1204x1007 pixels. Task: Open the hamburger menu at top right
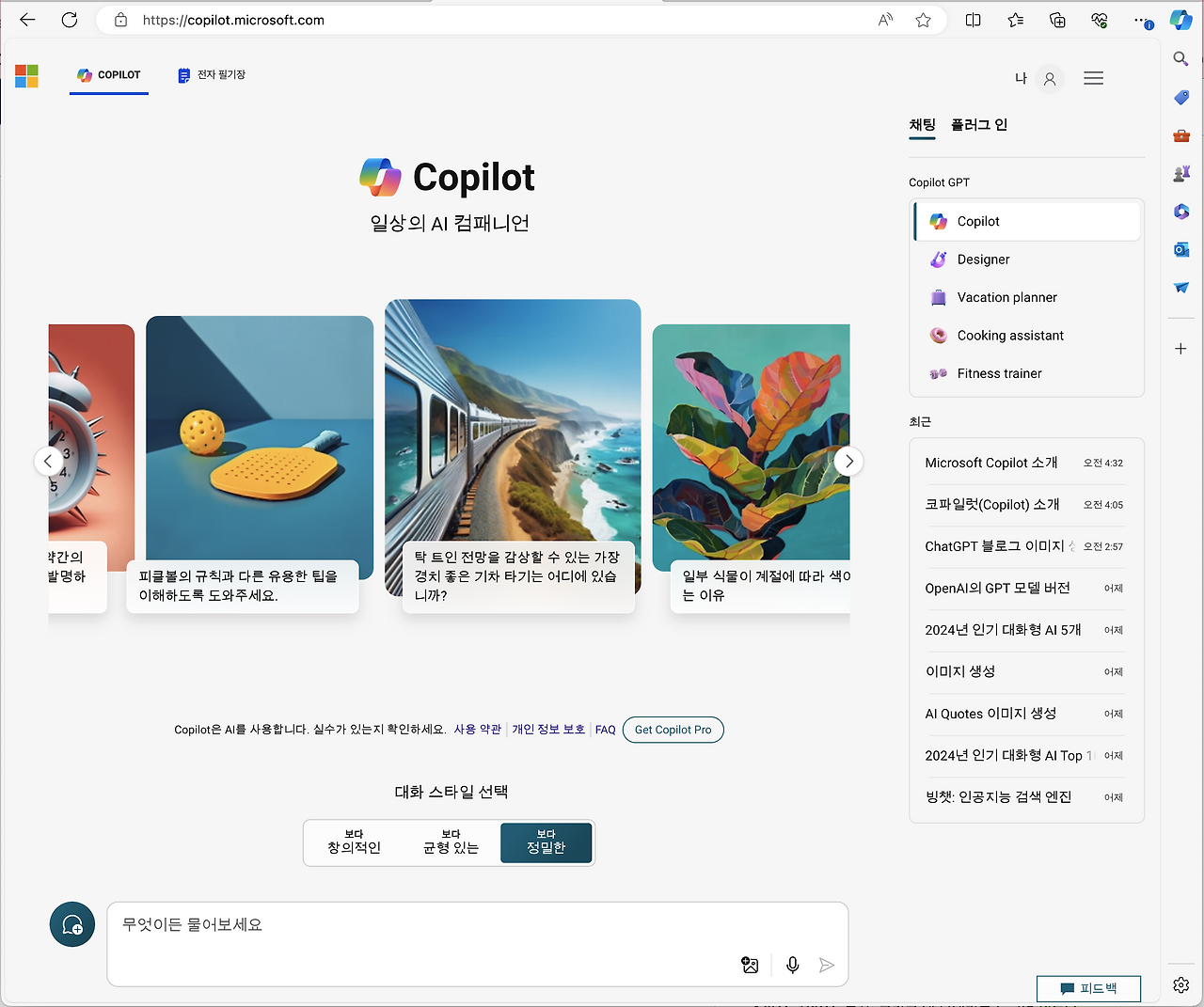point(1093,78)
